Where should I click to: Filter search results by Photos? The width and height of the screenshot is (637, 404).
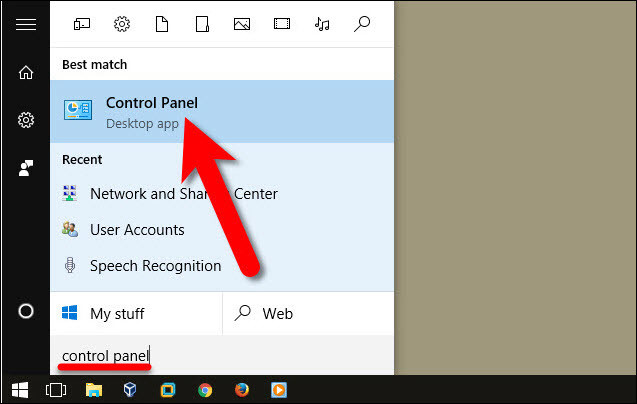[242, 24]
